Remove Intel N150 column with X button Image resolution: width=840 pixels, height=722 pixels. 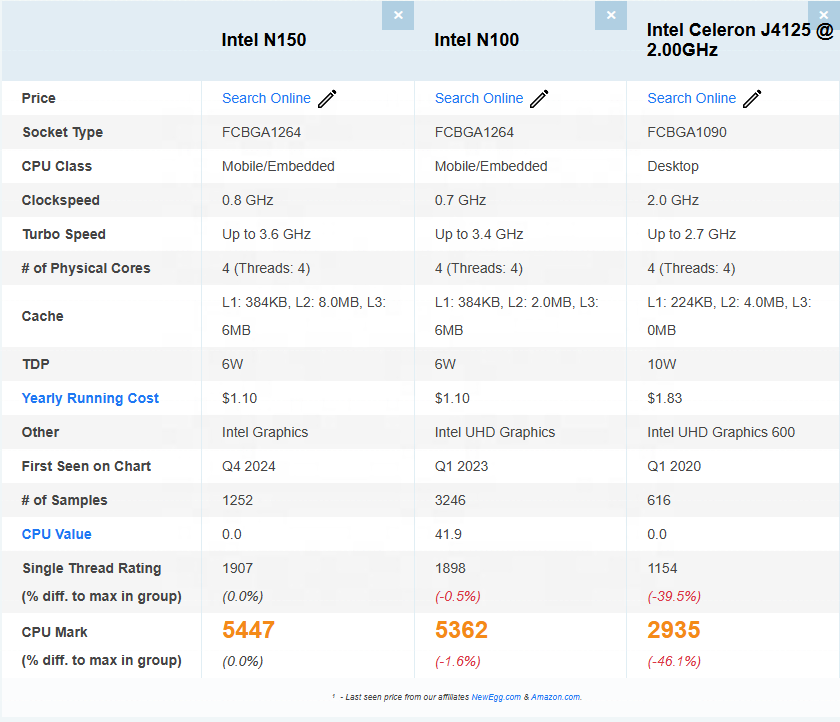(x=398, y=15)
